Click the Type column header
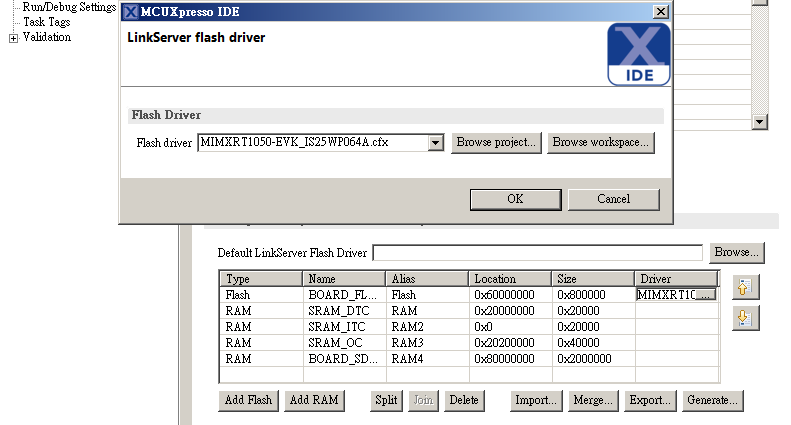The image size is (791, 425). 261,279
